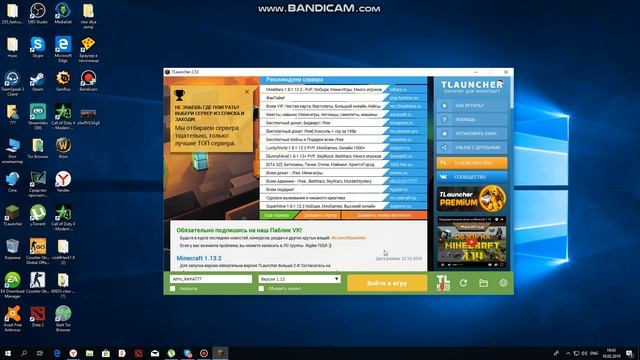
Task: Click the refresh icon in TLauncher
Action: click(463, 282)
